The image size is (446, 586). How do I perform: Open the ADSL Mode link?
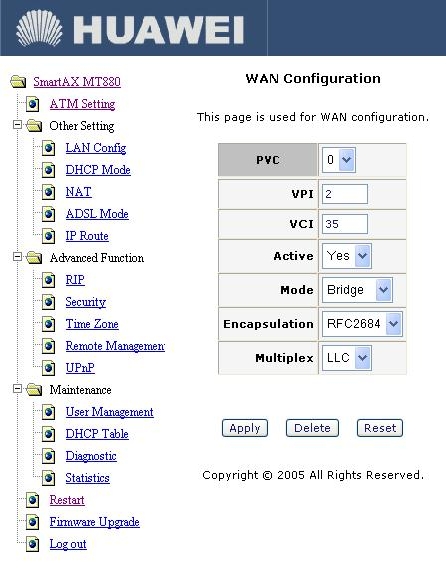(97, 214)
